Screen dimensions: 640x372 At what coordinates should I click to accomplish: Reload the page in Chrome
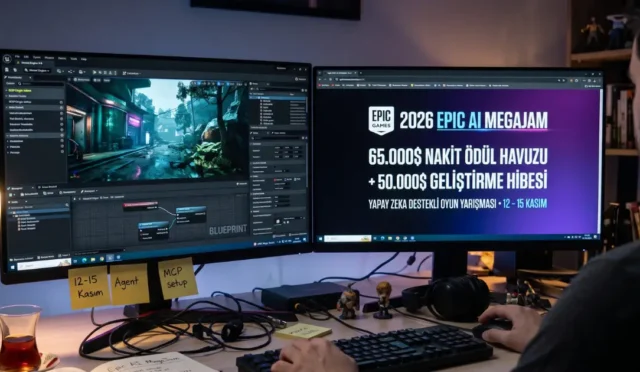click(331, 79)
